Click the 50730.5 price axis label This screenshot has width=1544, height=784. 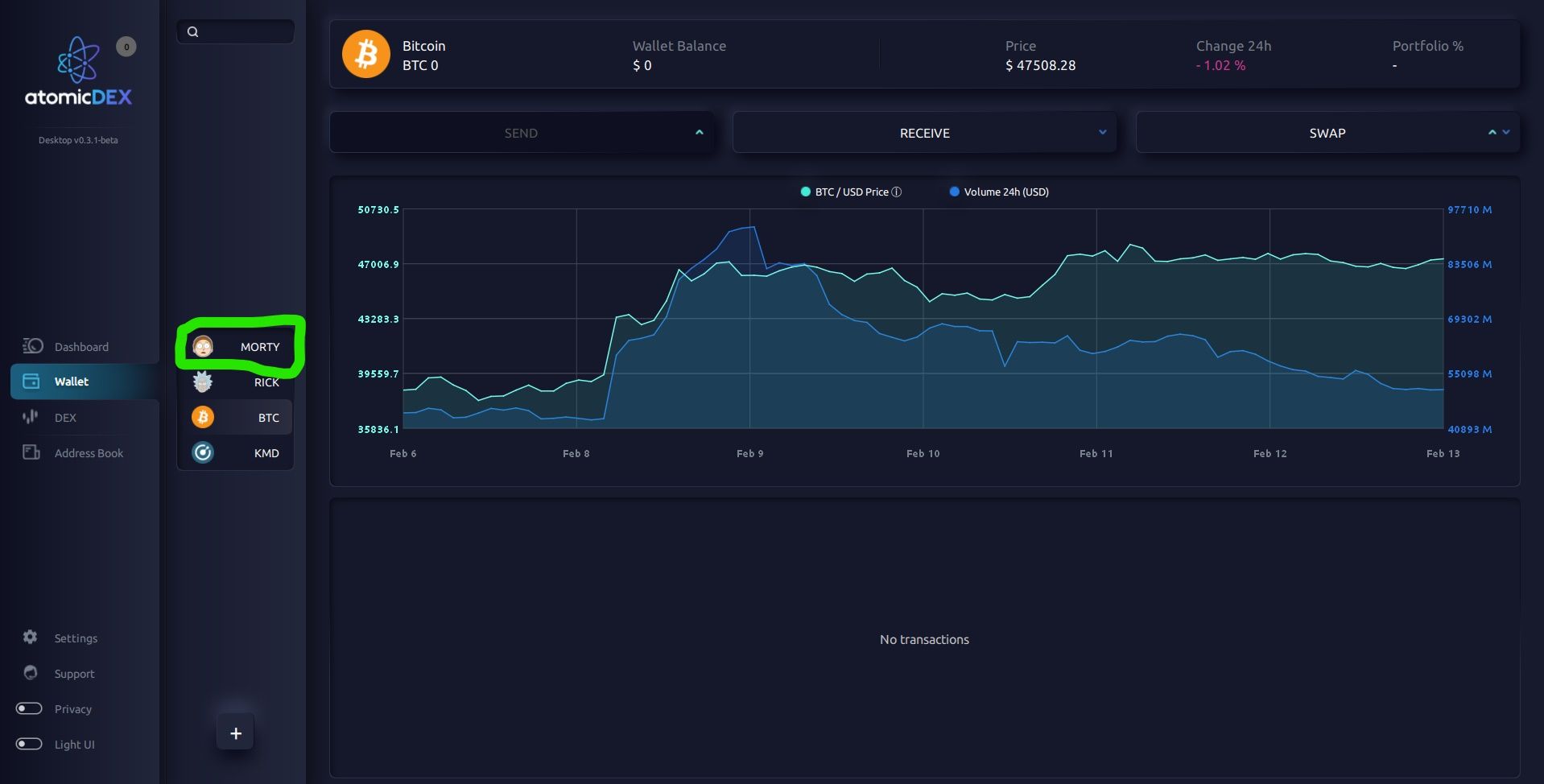click(378, 209)
